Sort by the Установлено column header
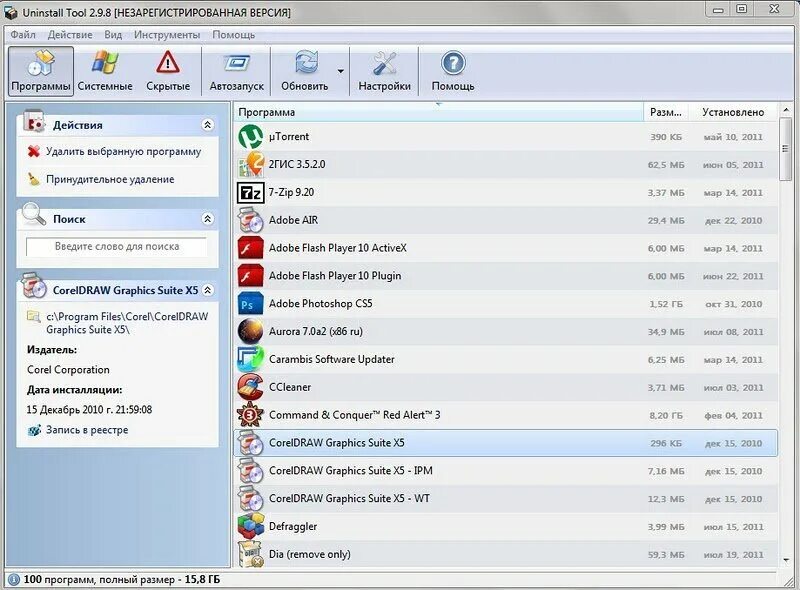The width and height of the screenshot is (800, 590). [733, 112]
